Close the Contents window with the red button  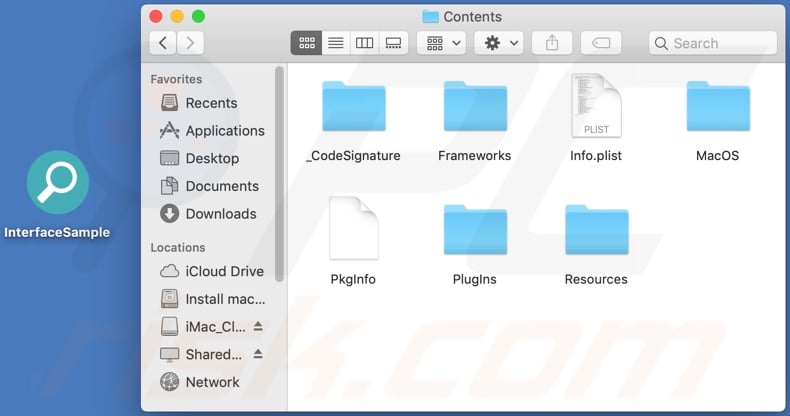point(156,17)
